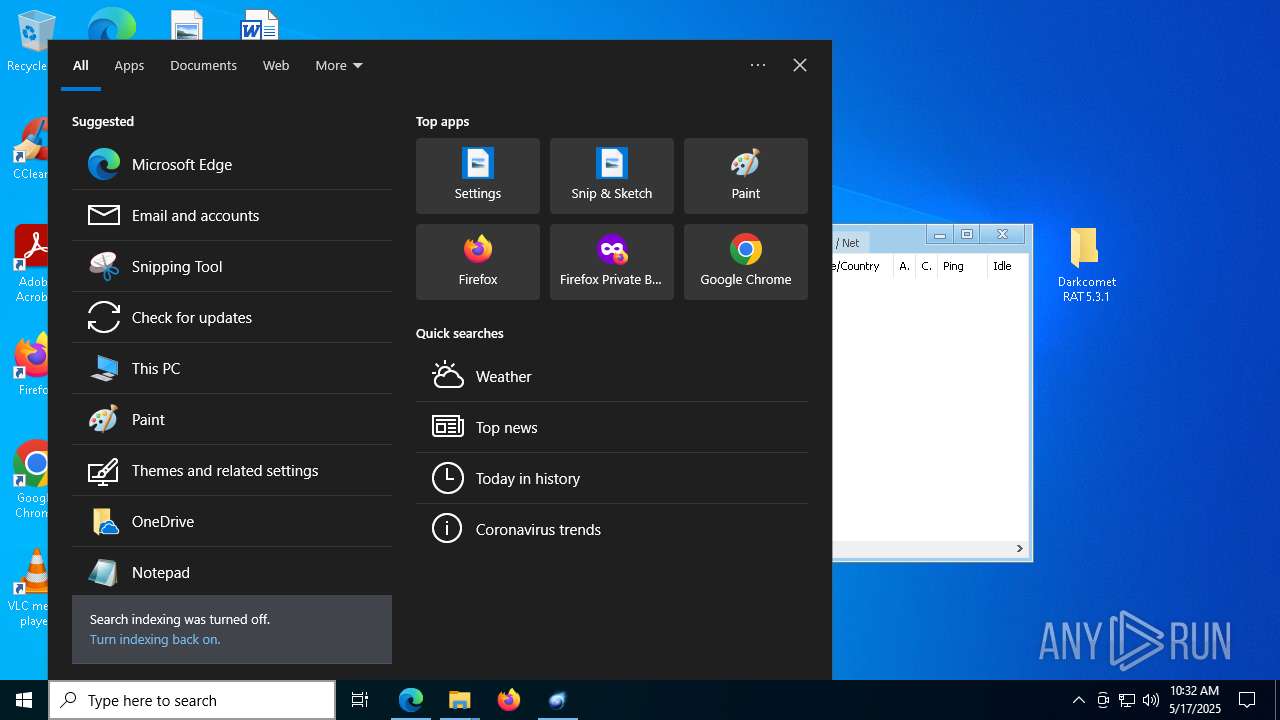The width and height of the screenshot is (1280, 720).
Task: Launch Paint from Suggested list
Action: pyautogui.click(x=232, y=419)
